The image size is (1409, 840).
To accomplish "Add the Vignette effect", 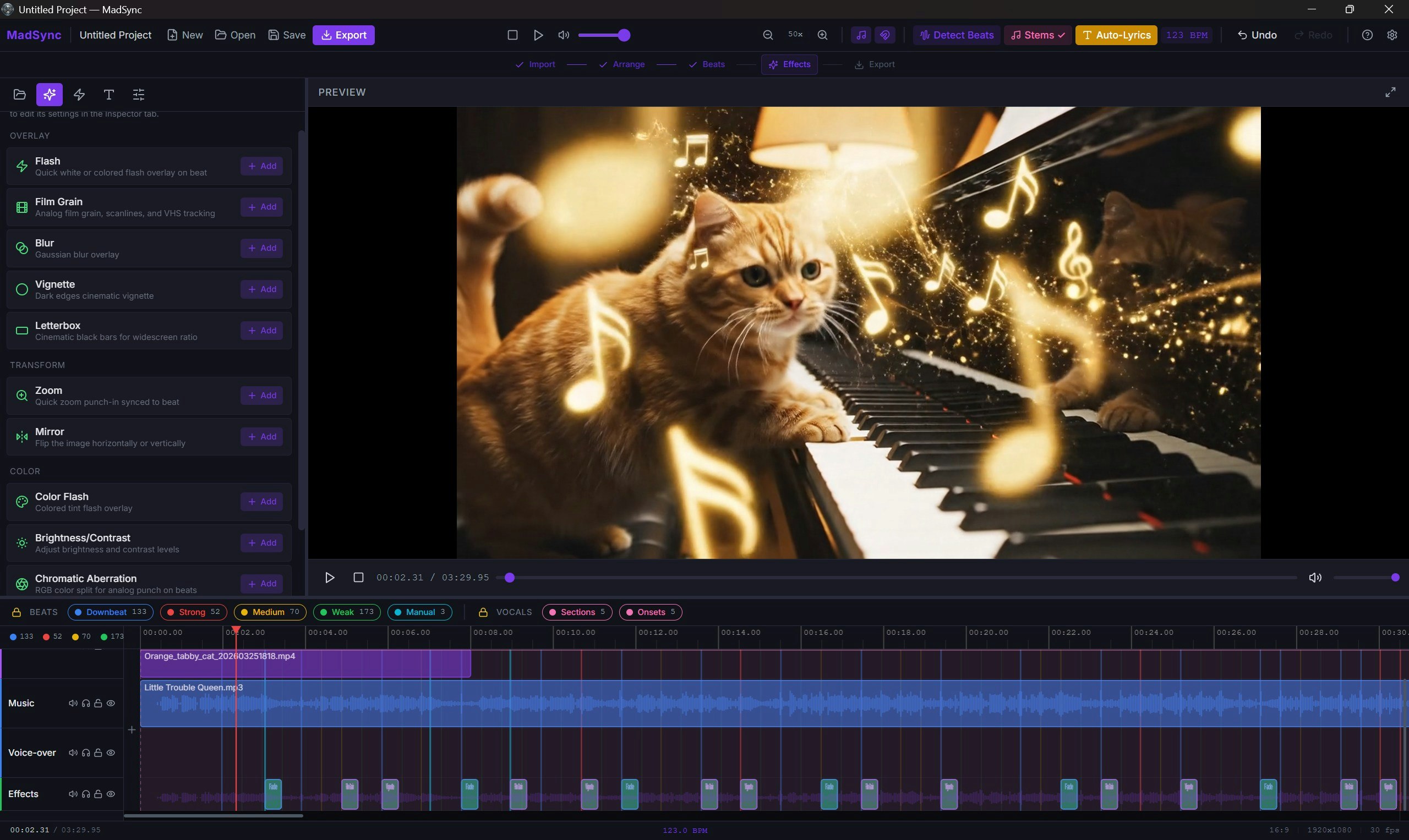I will pos(261,289).
